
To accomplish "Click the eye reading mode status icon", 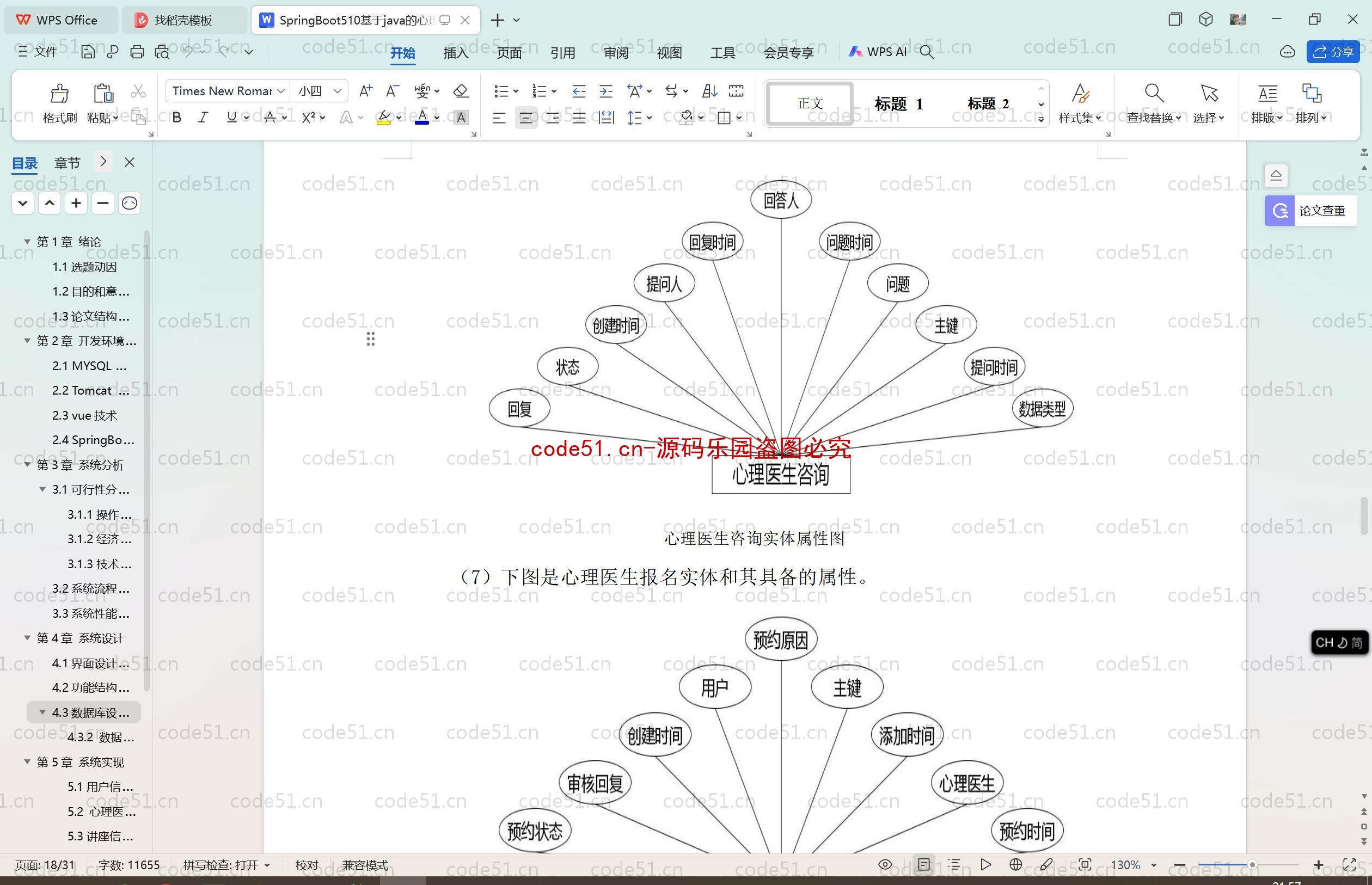I will coord(885,864).
